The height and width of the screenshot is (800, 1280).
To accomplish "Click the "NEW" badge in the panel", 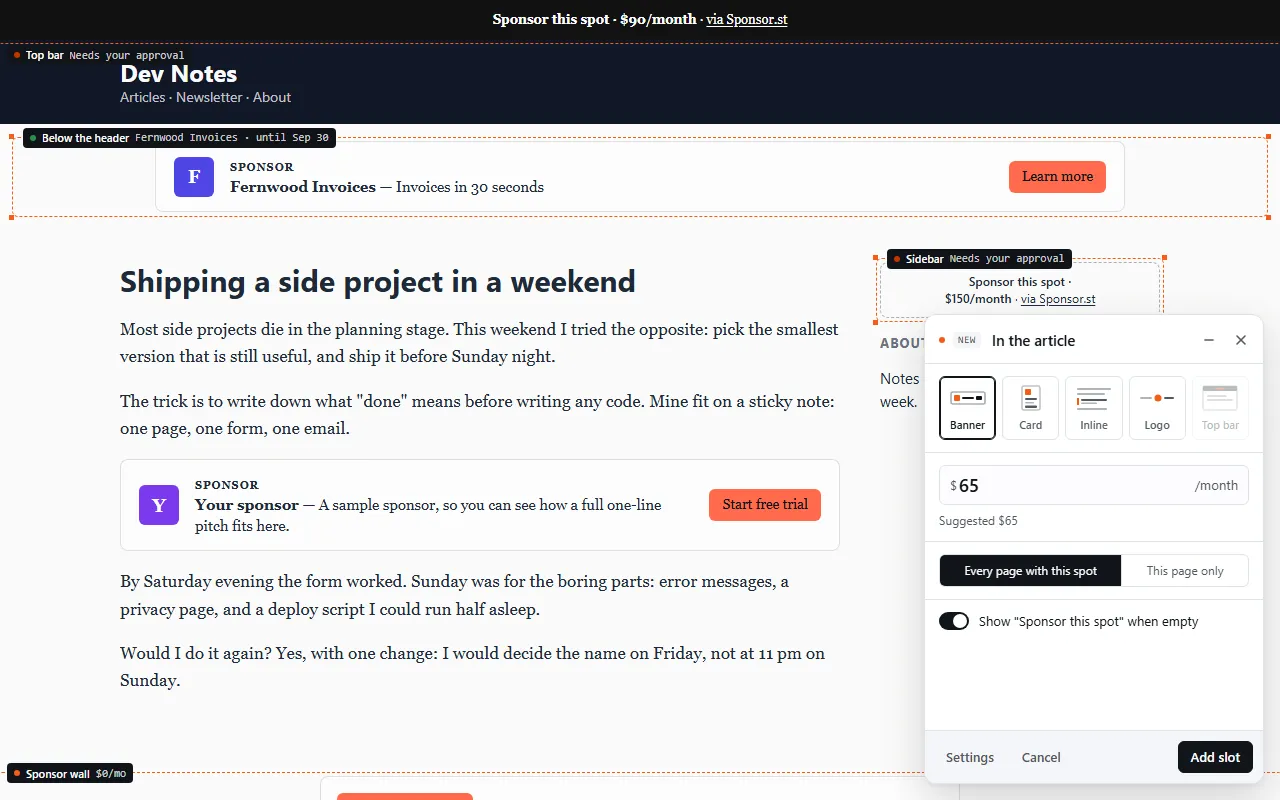I will coord(967,340).
